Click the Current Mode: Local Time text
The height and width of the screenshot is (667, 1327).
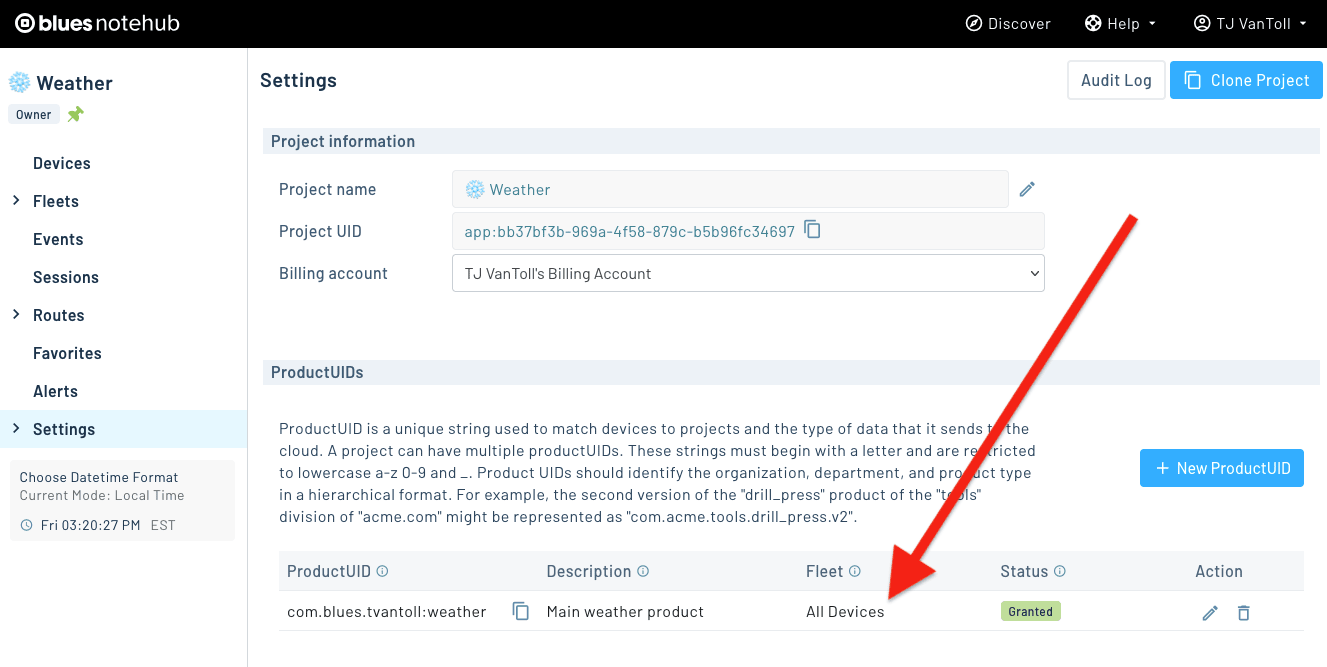102,496
